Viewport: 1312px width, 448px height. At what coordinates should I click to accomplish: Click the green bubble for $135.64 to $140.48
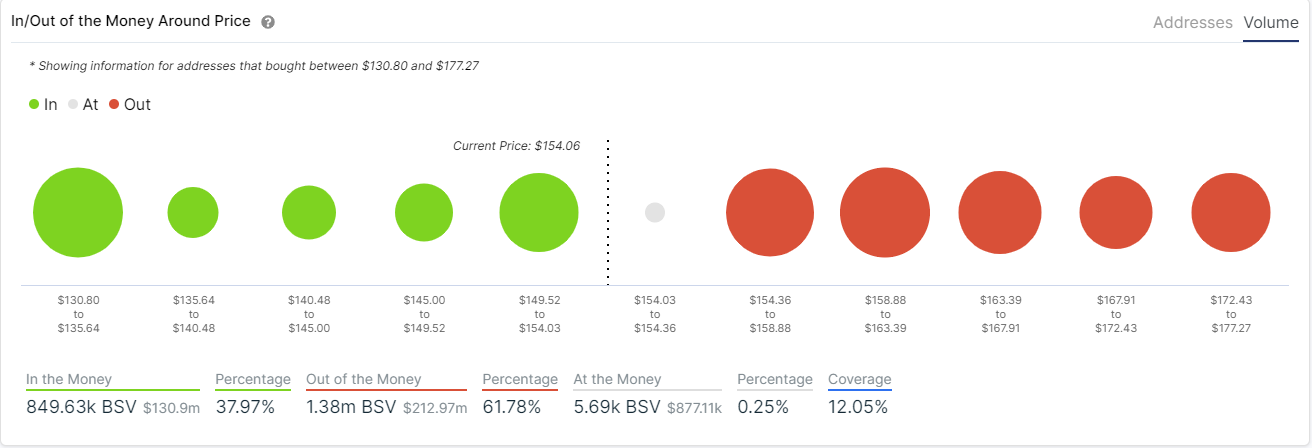(193, 212)
